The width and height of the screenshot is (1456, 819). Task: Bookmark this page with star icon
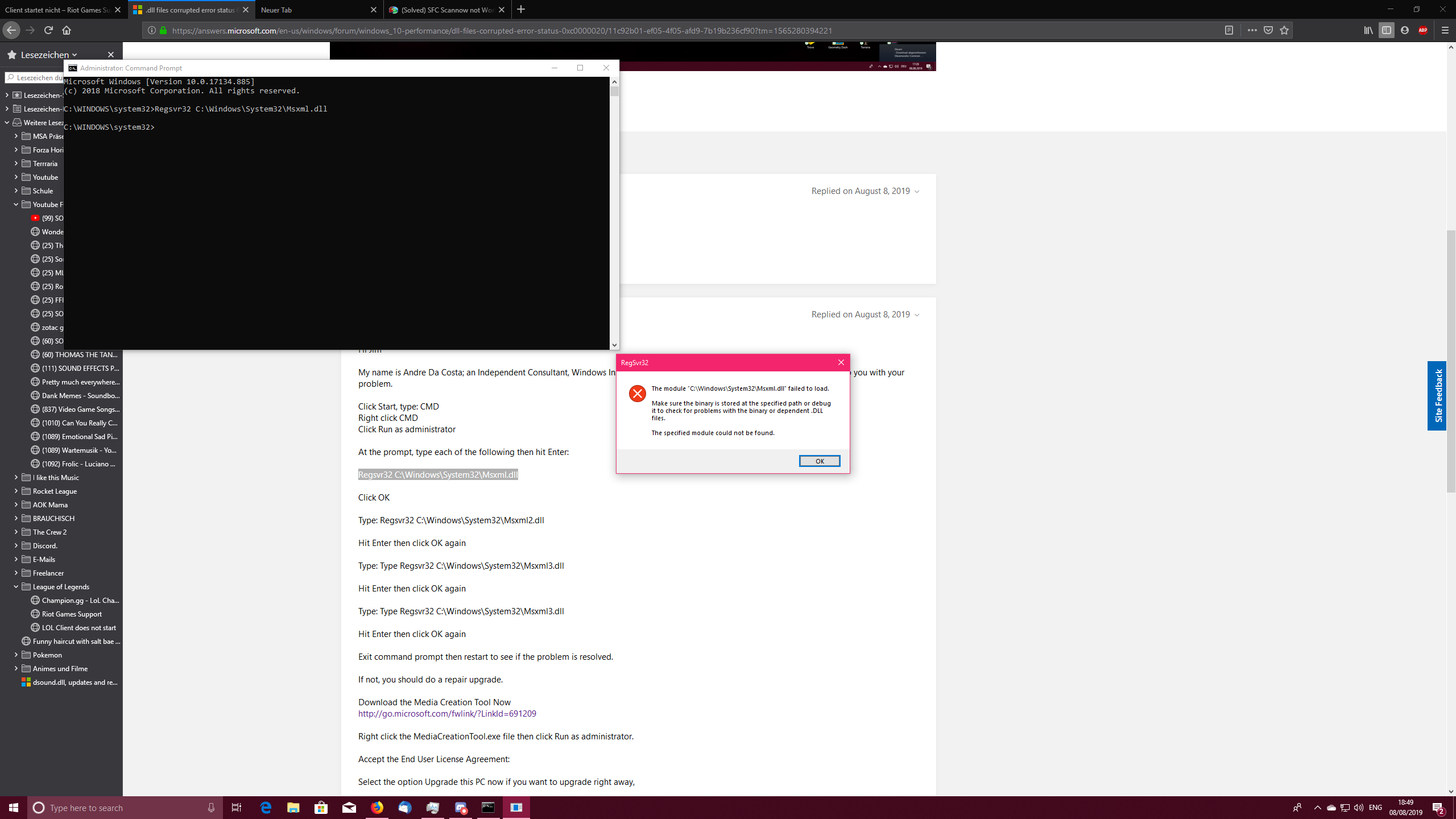pyautogui.click(x=1284, y=30)
